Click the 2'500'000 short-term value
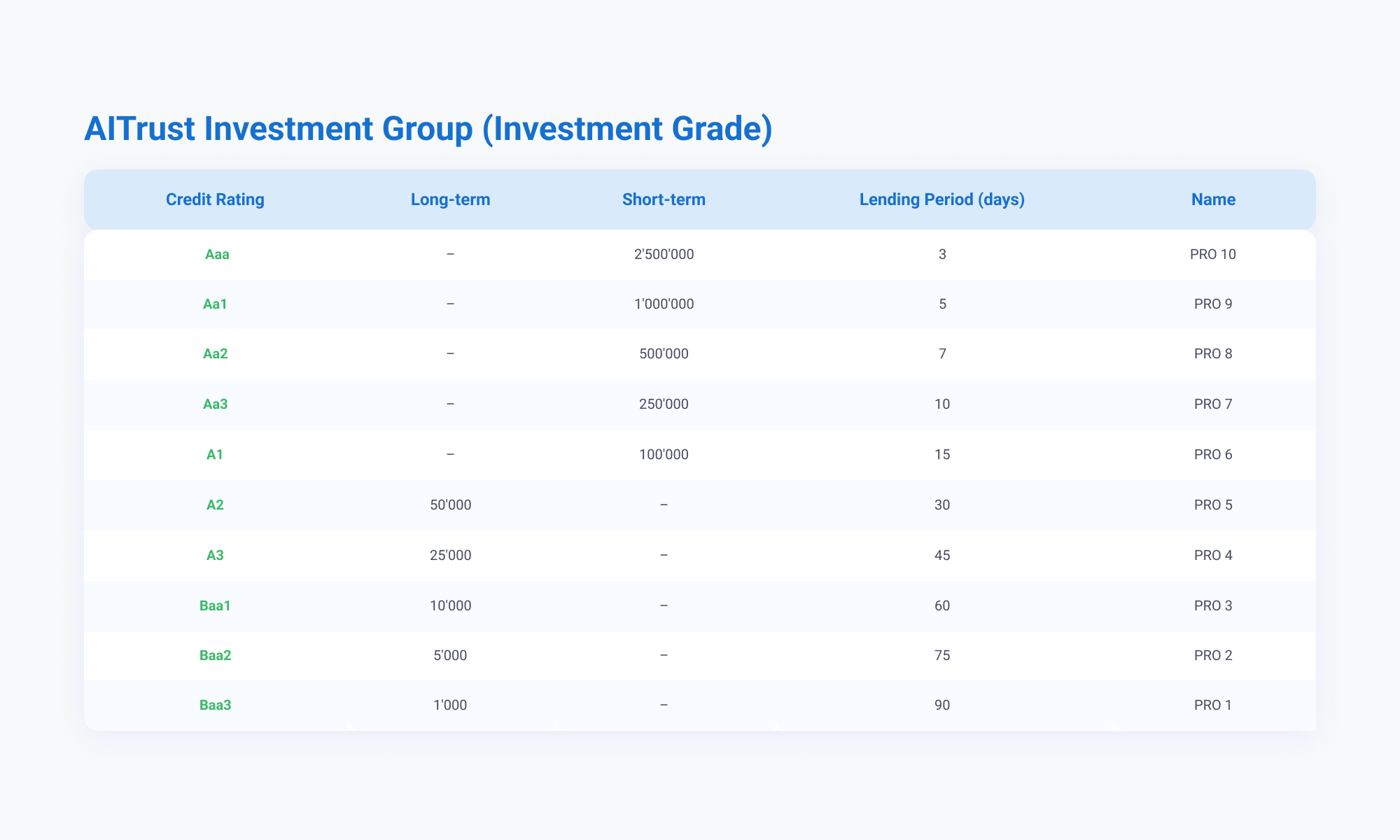1400x840 pixels. pos(664,254)
